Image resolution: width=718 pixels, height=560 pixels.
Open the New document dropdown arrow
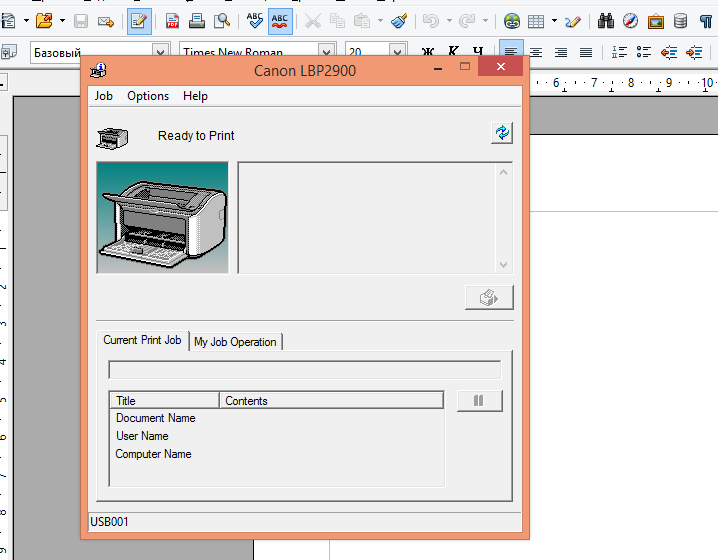[26, 21]
